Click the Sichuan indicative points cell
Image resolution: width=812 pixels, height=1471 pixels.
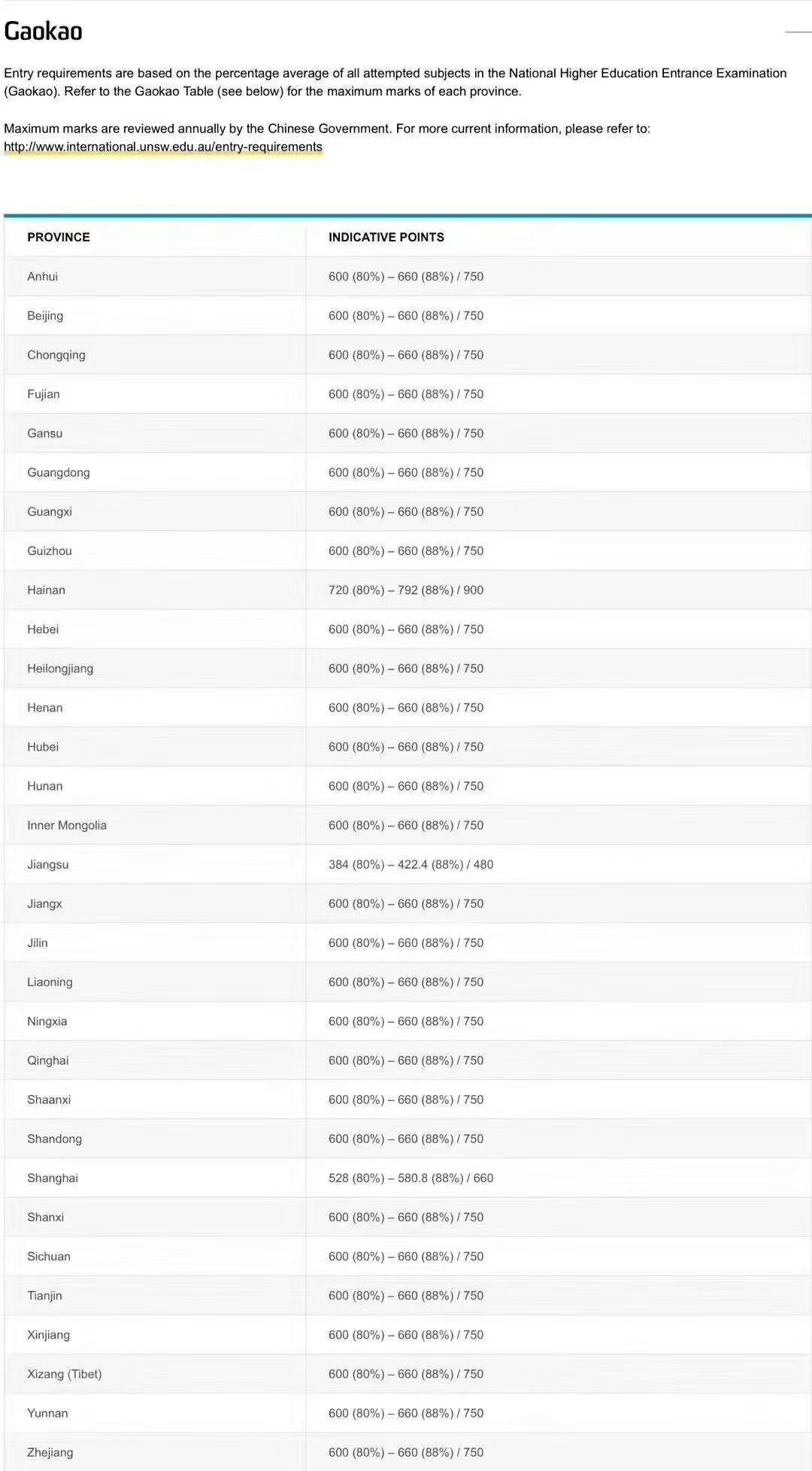coord(406,1256)
